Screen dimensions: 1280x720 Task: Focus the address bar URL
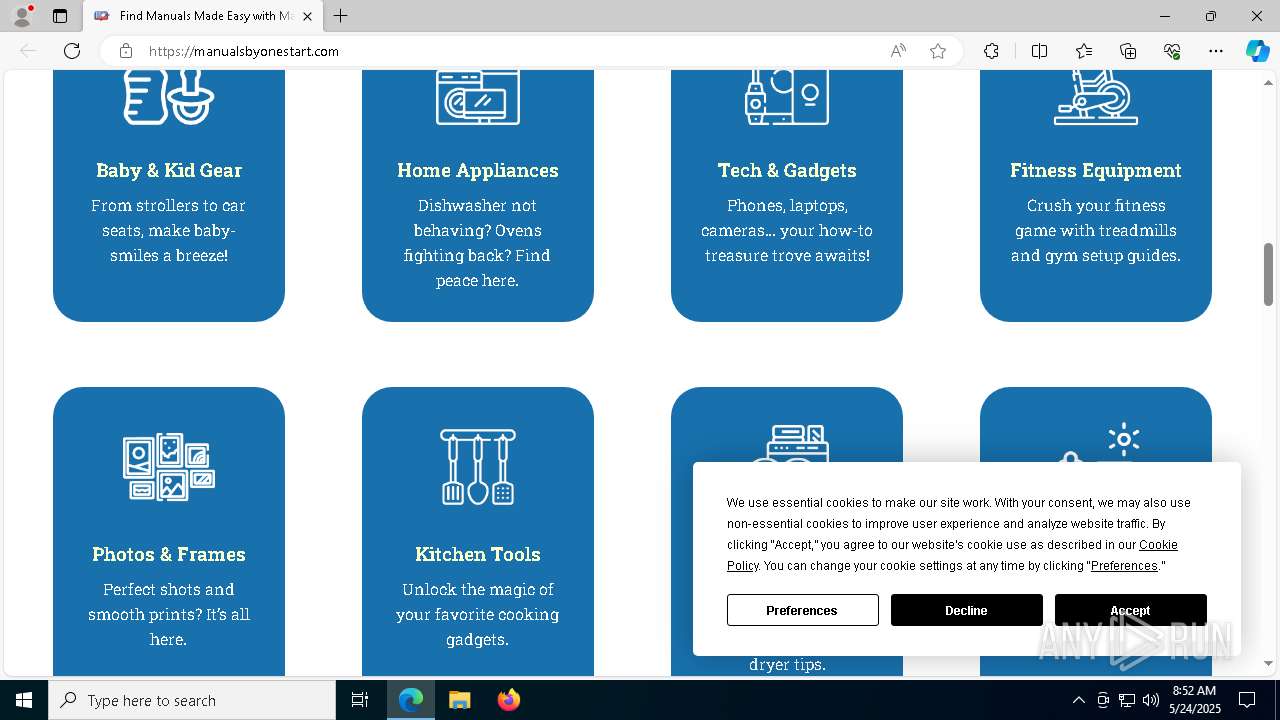click(244, 51)
